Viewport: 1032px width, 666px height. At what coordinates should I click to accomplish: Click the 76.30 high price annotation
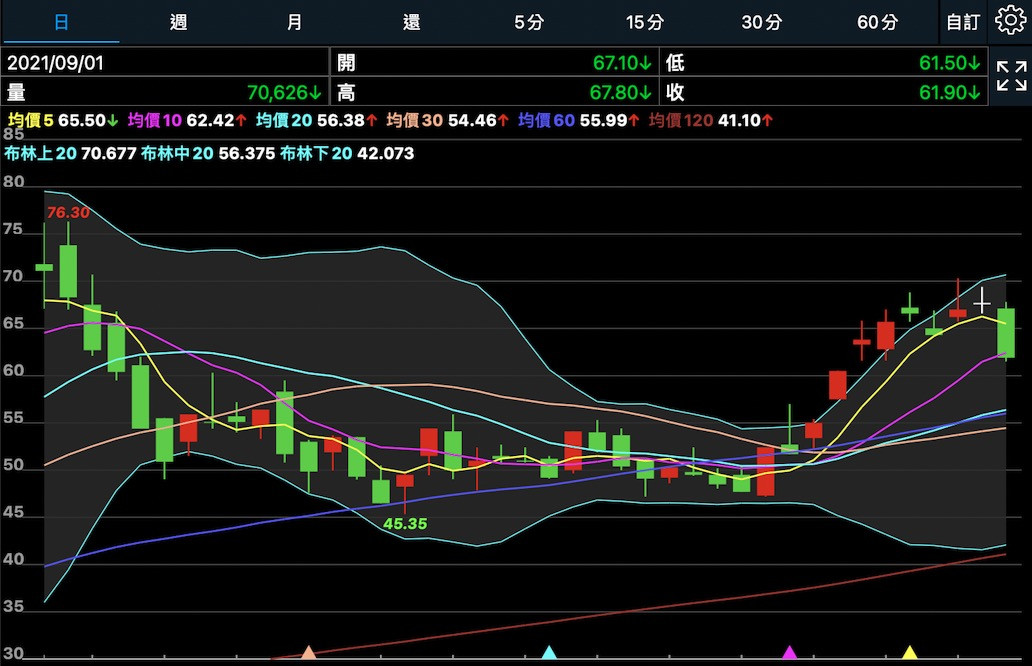tap(68, 213)
